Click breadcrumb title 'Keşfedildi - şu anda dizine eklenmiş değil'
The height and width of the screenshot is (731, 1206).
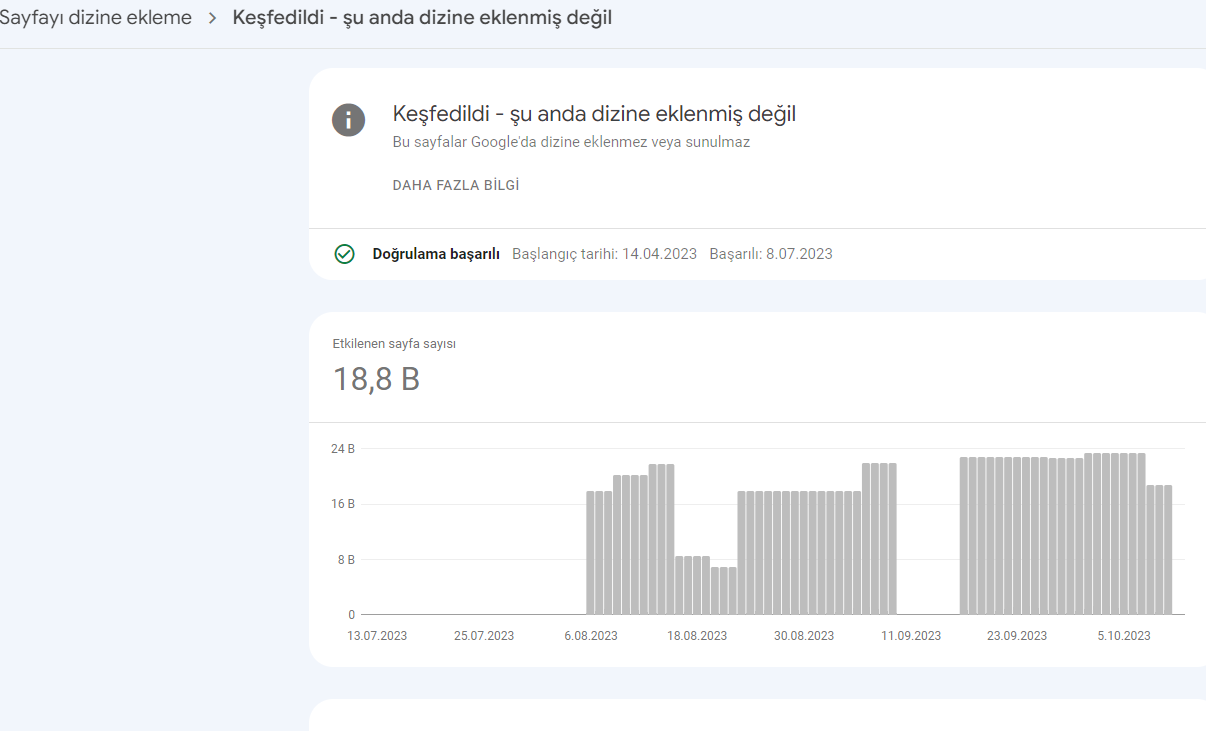(x=422, y=18)
